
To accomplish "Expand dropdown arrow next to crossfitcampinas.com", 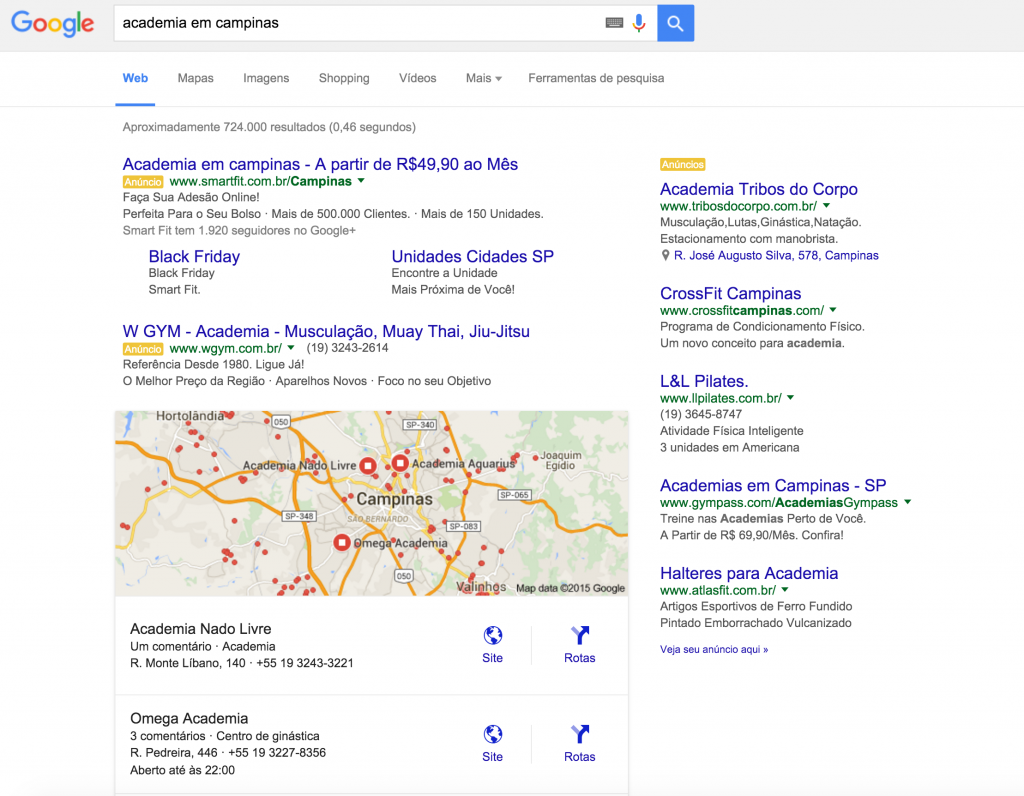I will point(833,310).
